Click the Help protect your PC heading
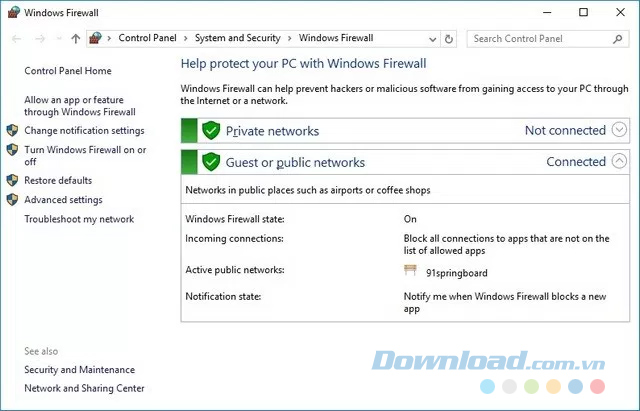 (304, 64)
